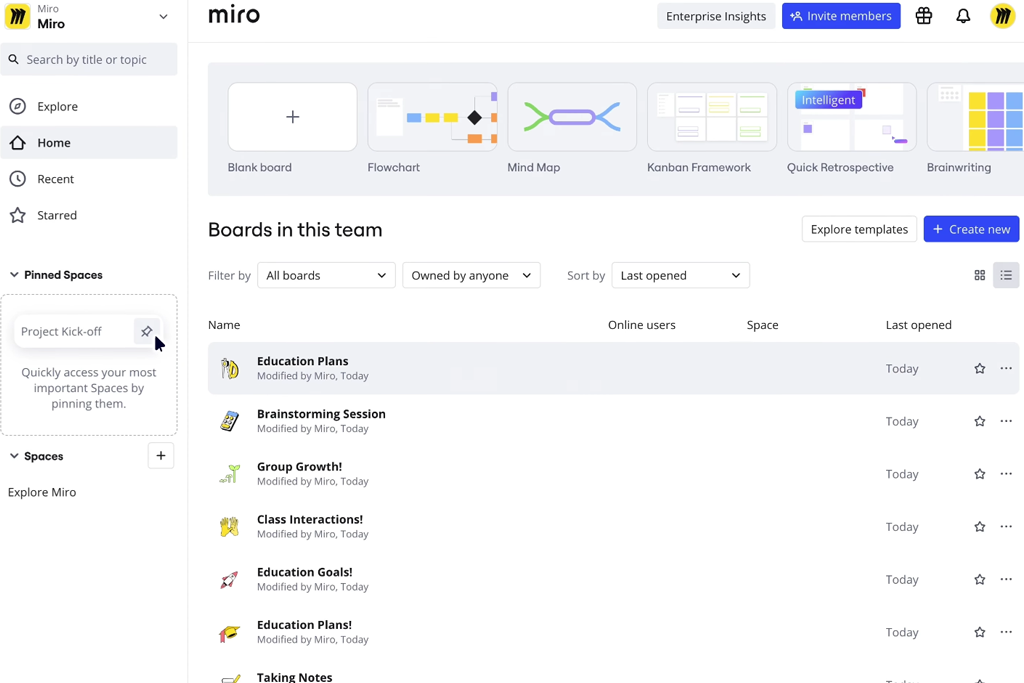Choose the Kanban Framework template
The width and height of the screenshot is (1024, 683).
[x=712, y=117]
